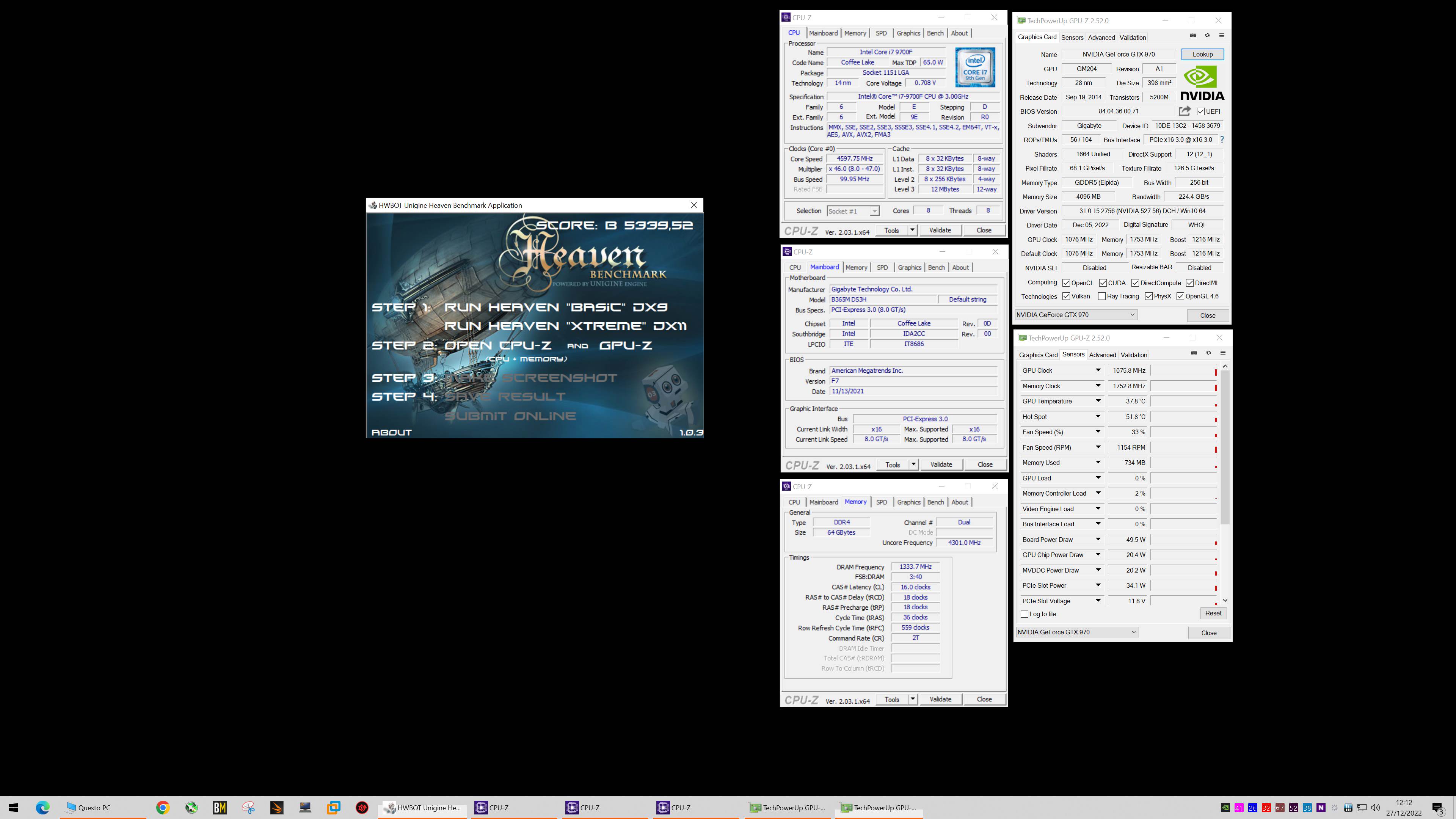Click GPU-Z Sensors vertical scrollbar thumb
Viewport: 1456px width, 819px height.
click(1225, 448)
